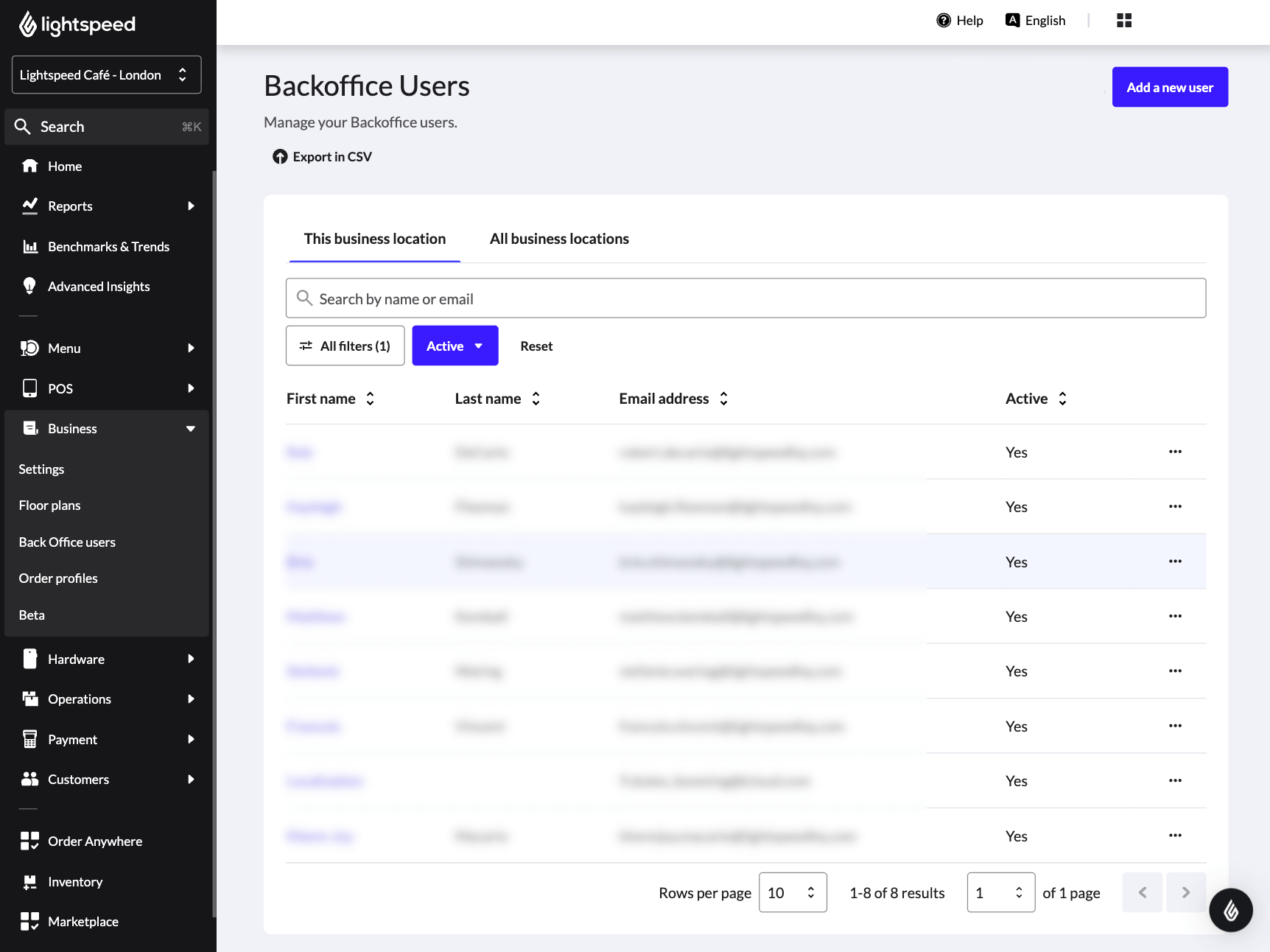1270x952 pixels.
Task: Toggle sorting on Active column
Action: (1062, 399)
